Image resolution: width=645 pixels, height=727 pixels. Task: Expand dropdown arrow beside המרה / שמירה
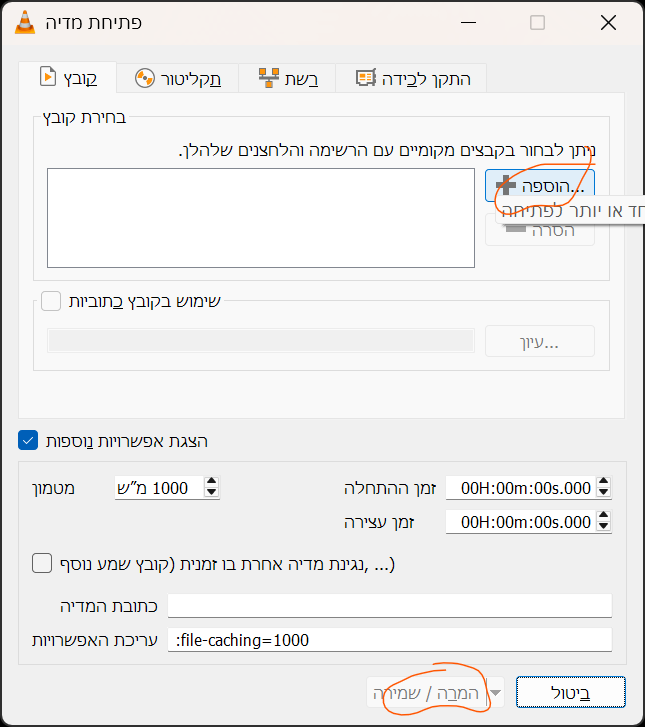pyautogui.click(x=496, y=693)
